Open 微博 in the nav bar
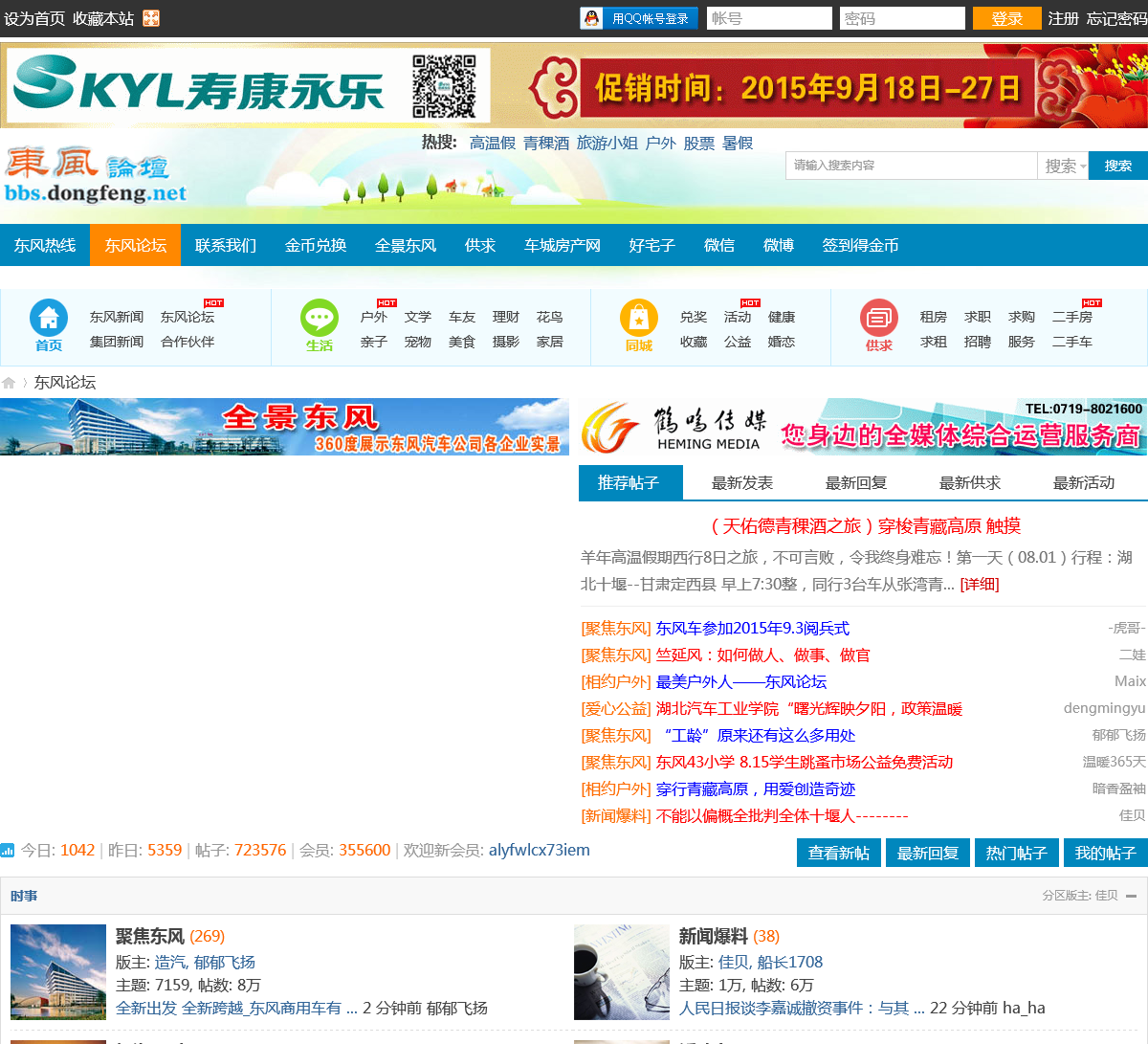This screenshot has height=1044, width=1148. [x=779, y=245]
